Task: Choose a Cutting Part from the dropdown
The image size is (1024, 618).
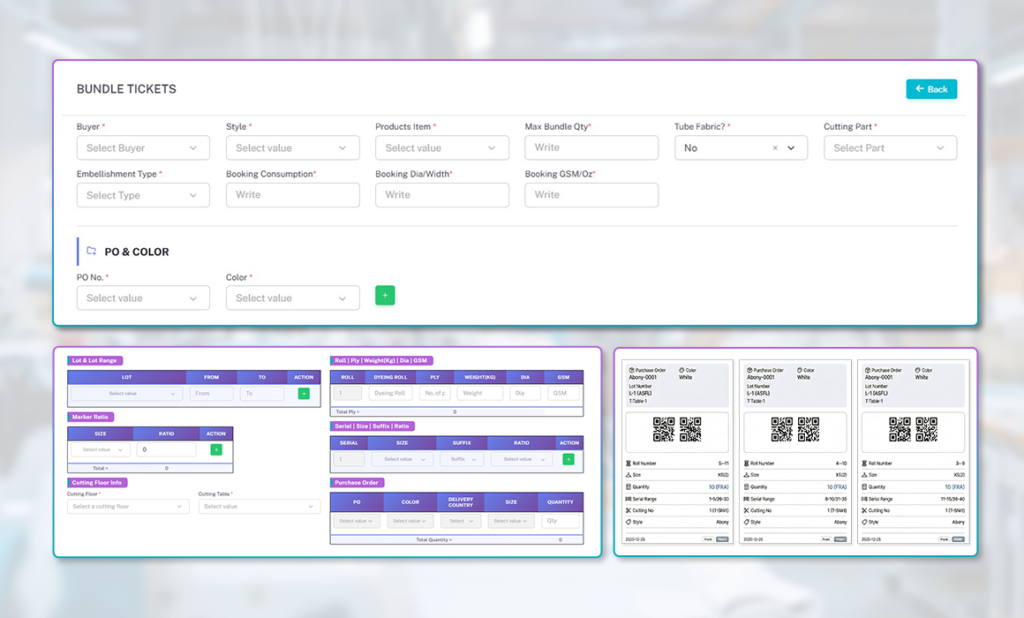Action: (890, 148)
